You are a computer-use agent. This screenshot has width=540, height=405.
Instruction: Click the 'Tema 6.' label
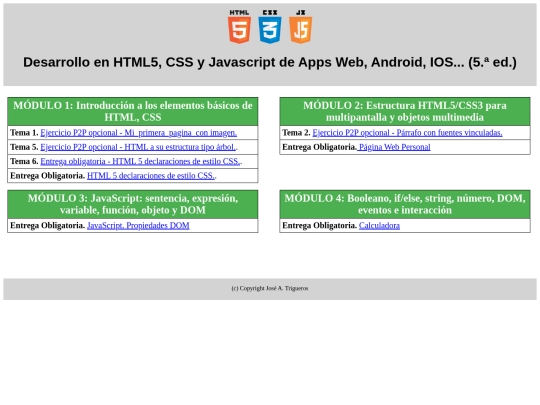(24, 162)
